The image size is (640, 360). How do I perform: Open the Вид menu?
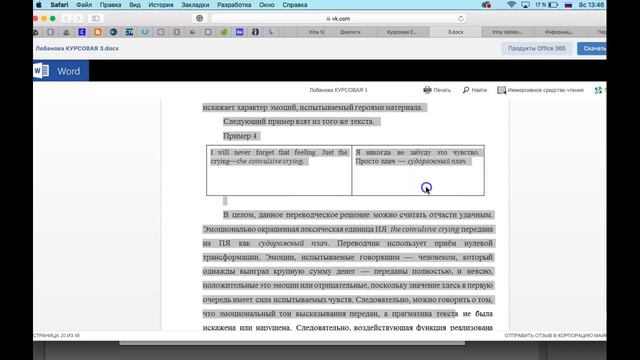click(x=135, y=5)
